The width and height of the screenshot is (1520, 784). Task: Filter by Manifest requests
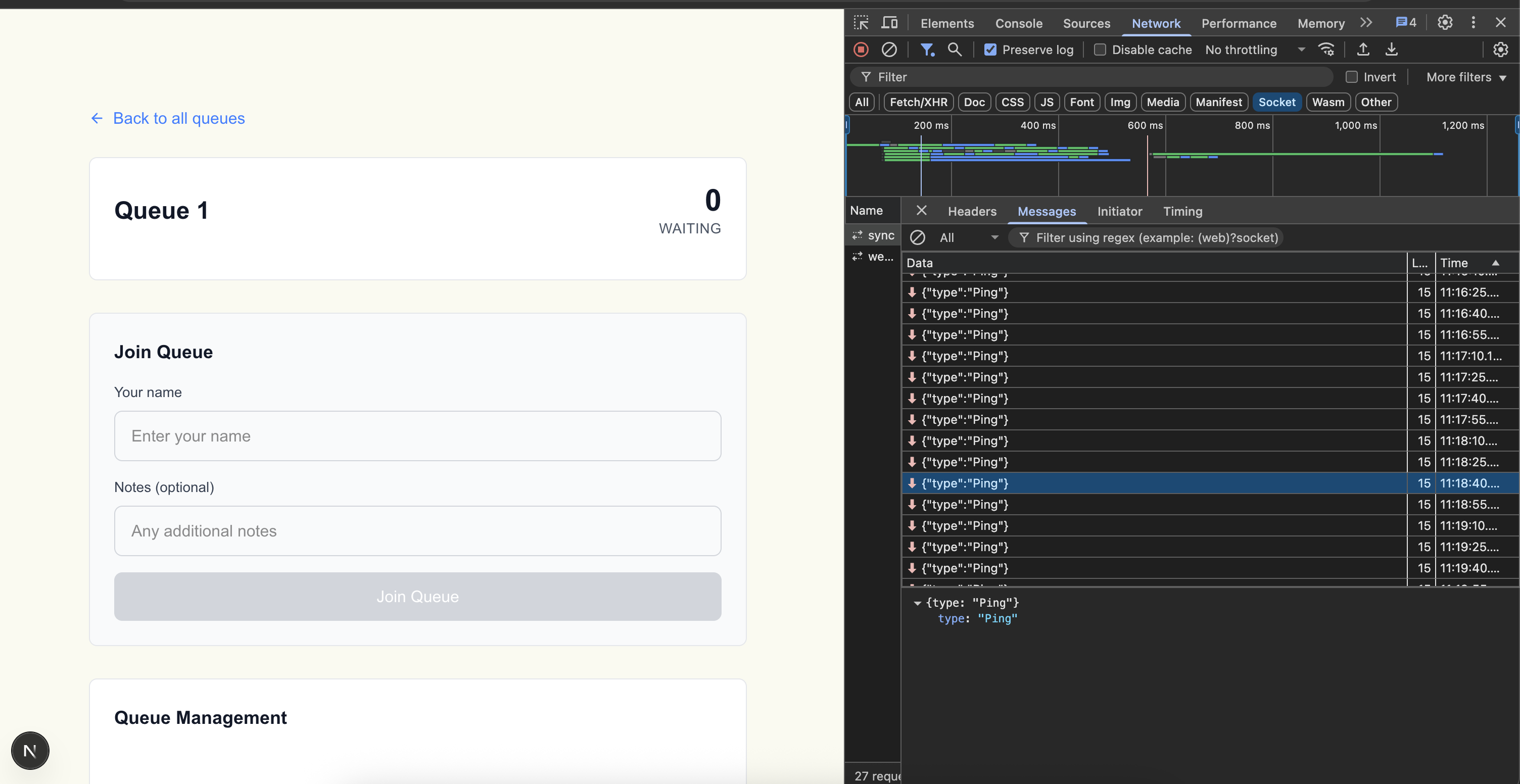pos(1218,102)
